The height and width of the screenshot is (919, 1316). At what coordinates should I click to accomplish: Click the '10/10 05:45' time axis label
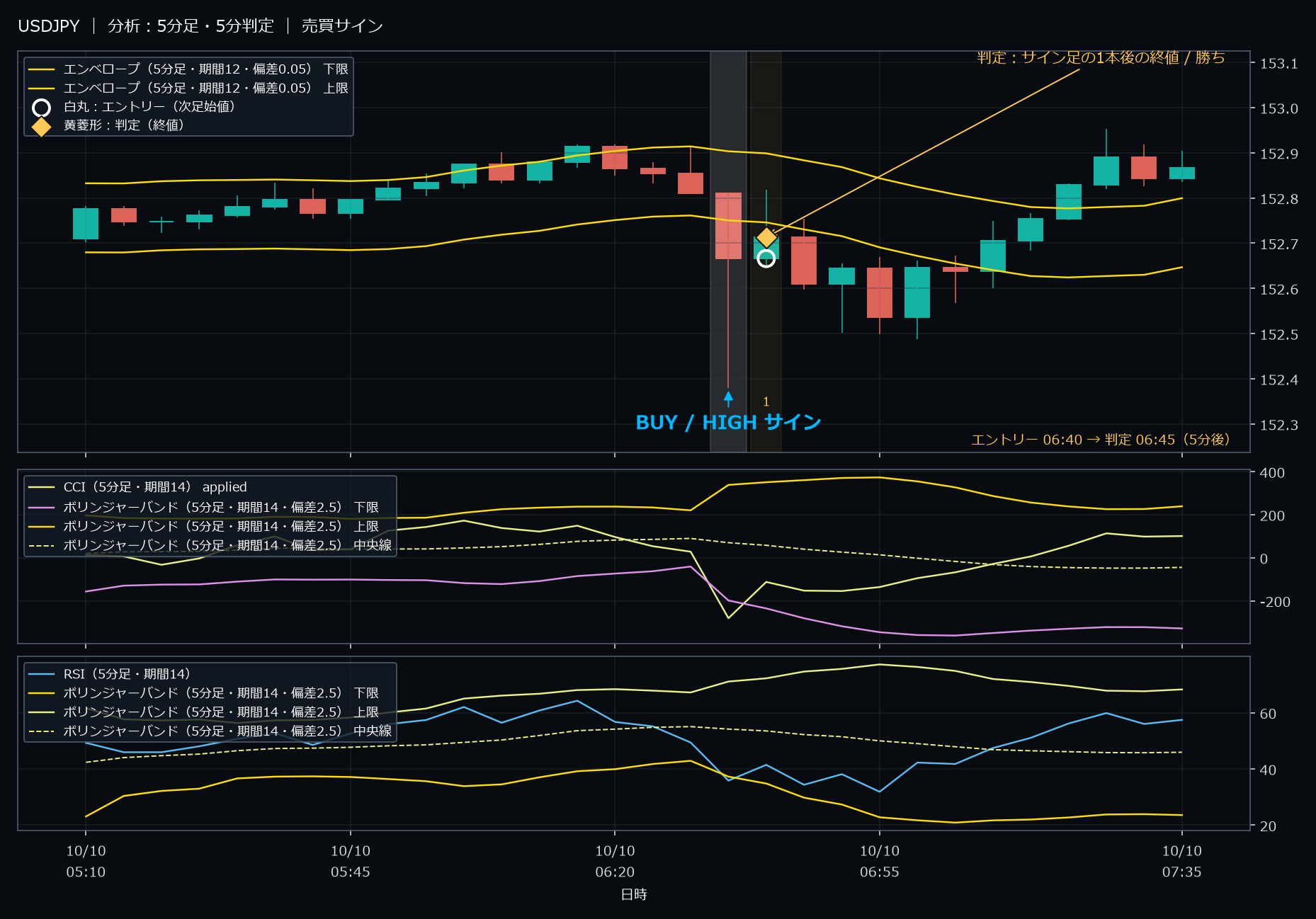click(351, 862)
